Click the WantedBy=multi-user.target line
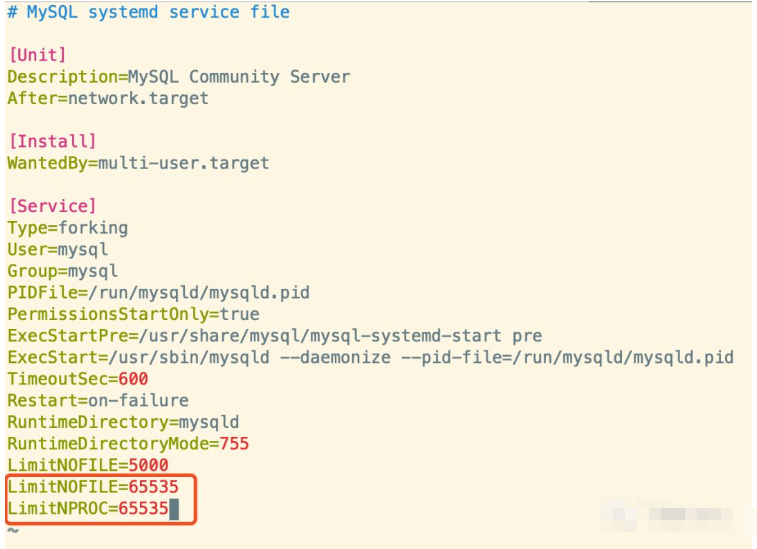 coord(138,163)
